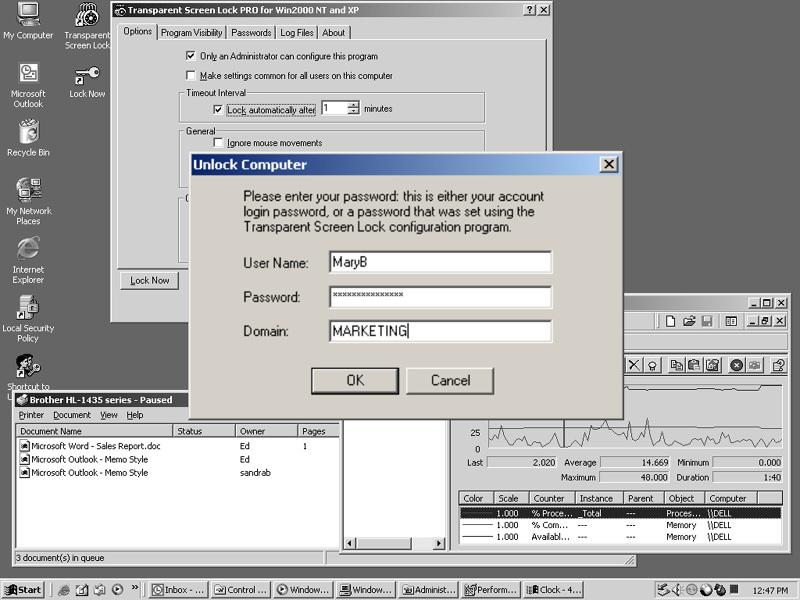Click New console page icon in Performance
Screen dimensions: 800x600
pos(670,321)
